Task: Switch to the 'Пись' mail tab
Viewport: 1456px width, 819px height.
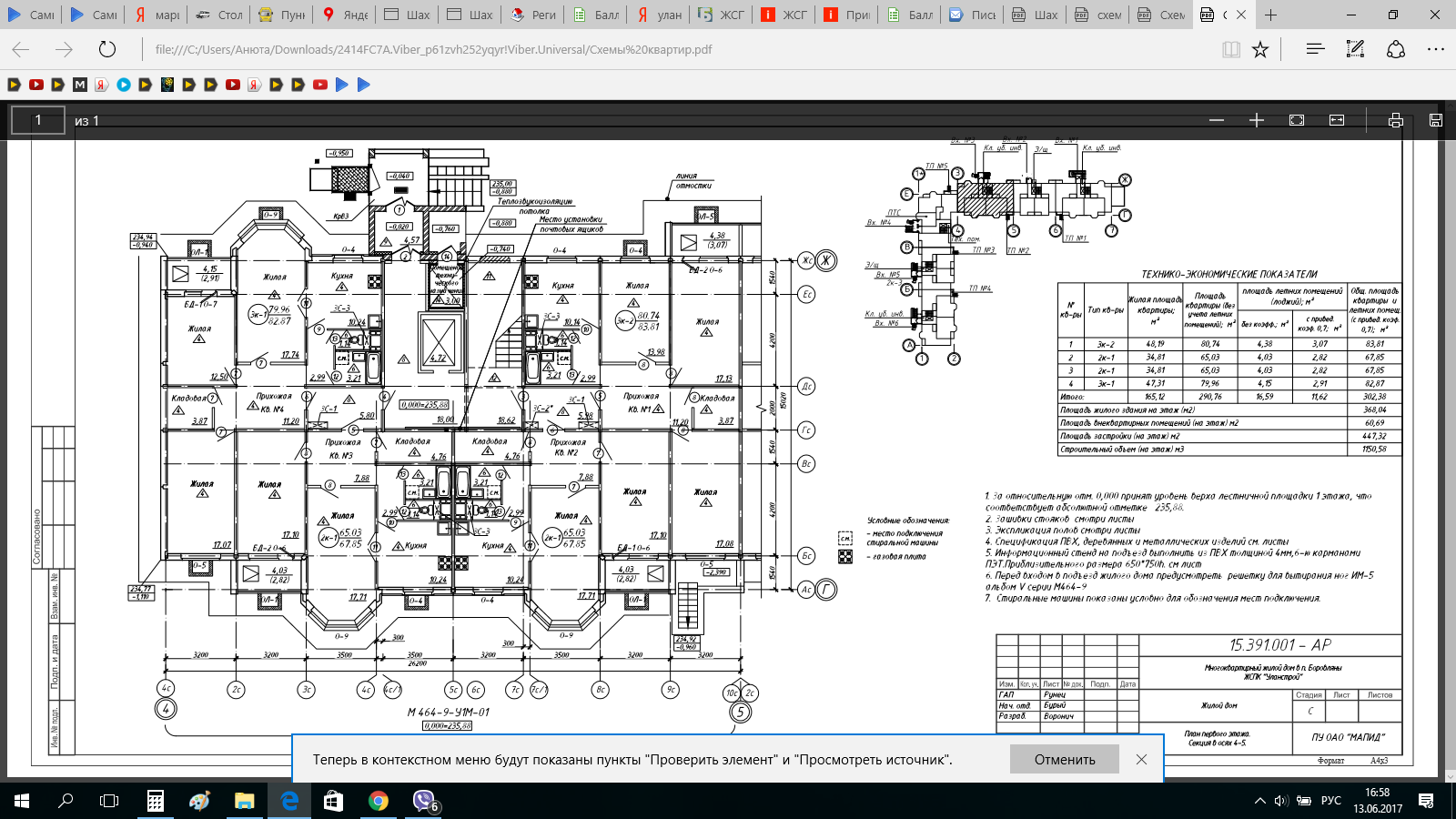Action: [x=972, y=15]
